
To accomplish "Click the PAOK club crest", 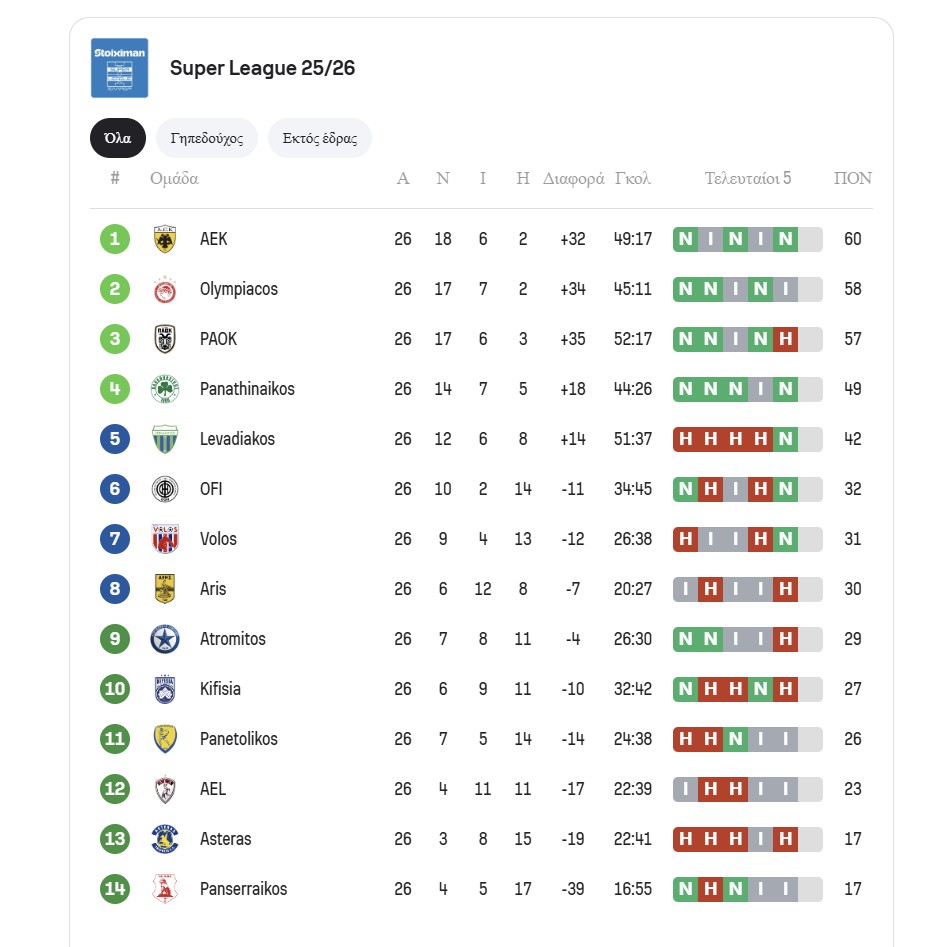I will [165, 339].
